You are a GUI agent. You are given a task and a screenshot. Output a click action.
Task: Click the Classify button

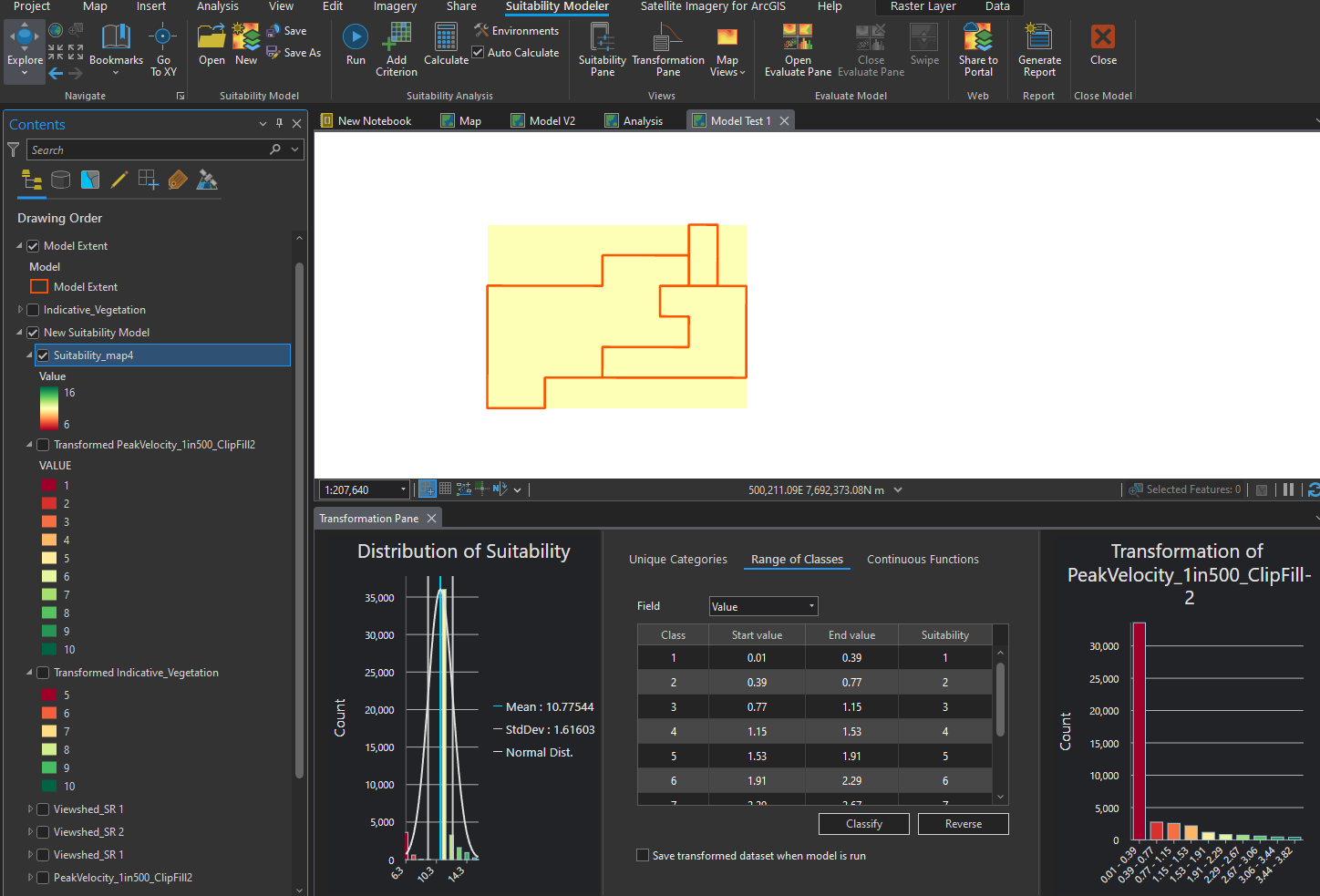click(x=864, y=824)
